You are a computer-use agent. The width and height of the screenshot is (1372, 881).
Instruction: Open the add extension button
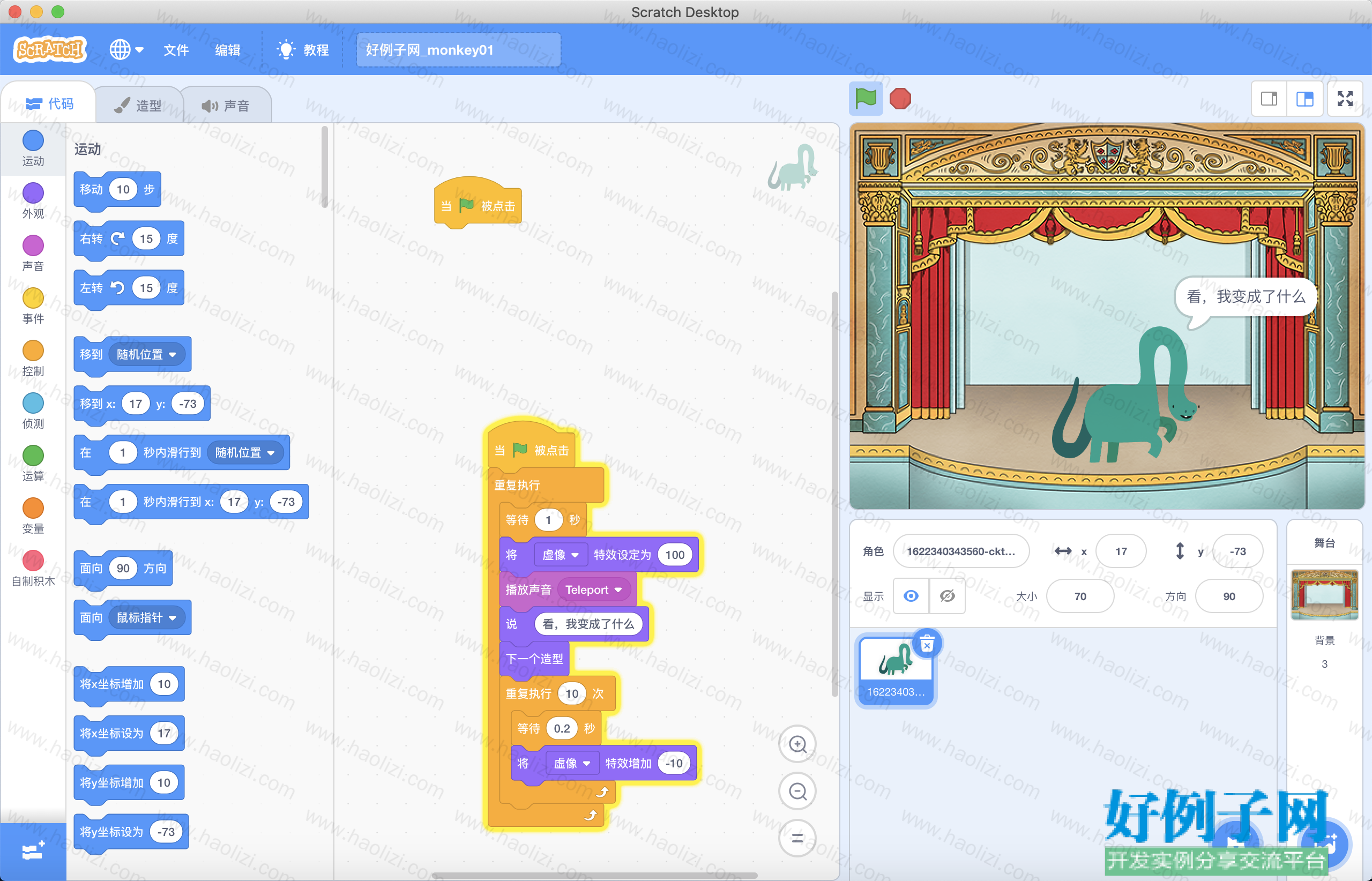[x=33, y=852]
